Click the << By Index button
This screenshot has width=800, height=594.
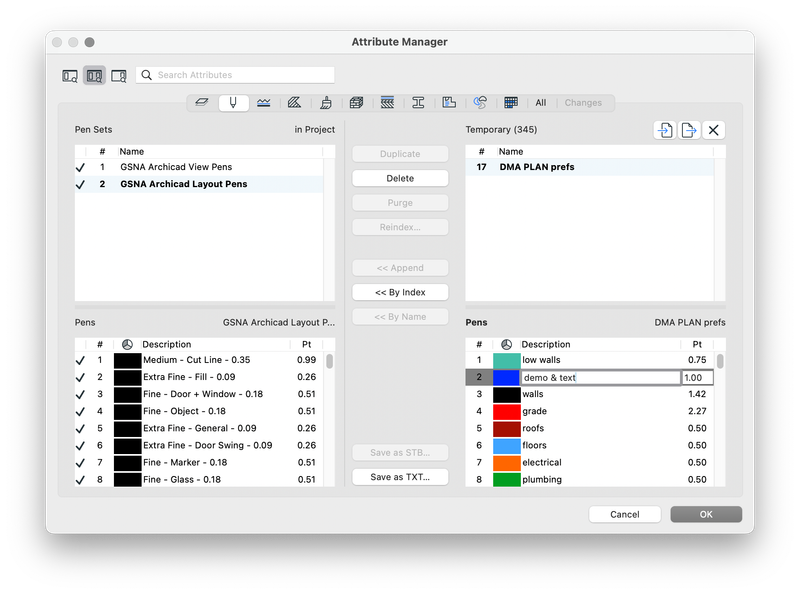pyautogui.click(x=400, y=292)
